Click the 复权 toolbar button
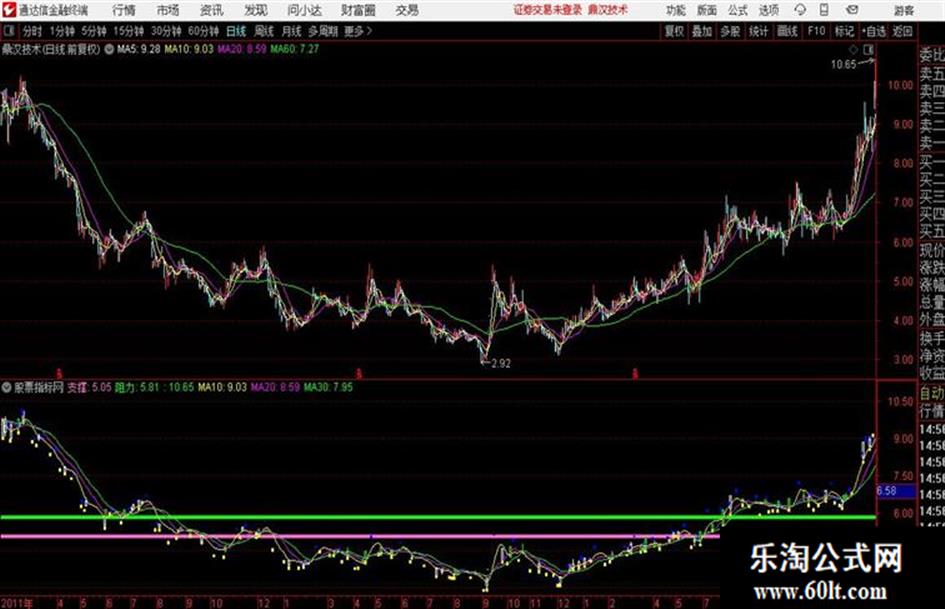 click(x=674, y=31)
